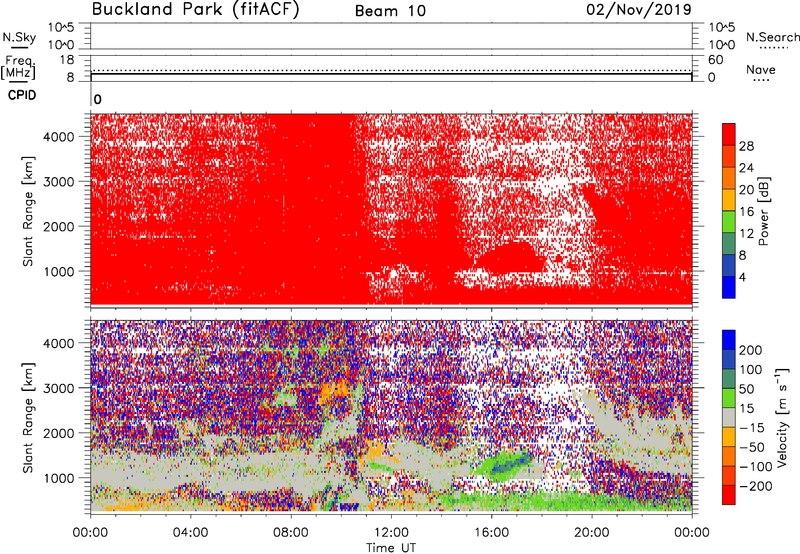The height and width of the screenshot is (554, 800).
Task: Click the "1000" tick in the power panel
Action: pos(59,271)
